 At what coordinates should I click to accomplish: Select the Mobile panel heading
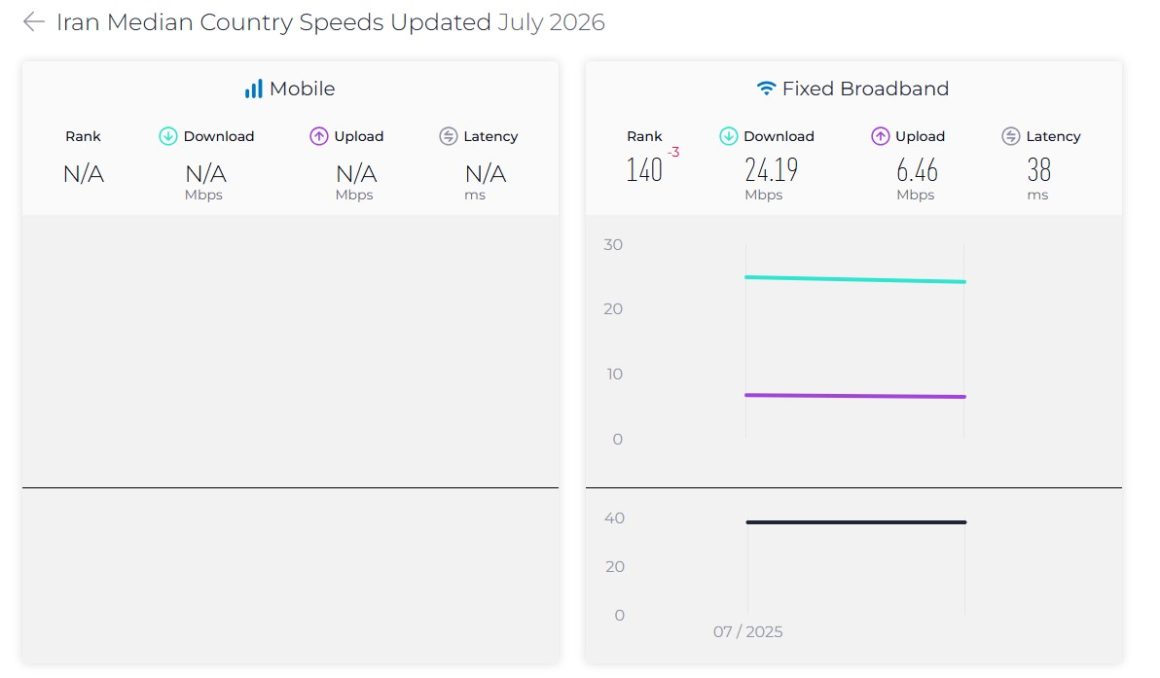302,89
